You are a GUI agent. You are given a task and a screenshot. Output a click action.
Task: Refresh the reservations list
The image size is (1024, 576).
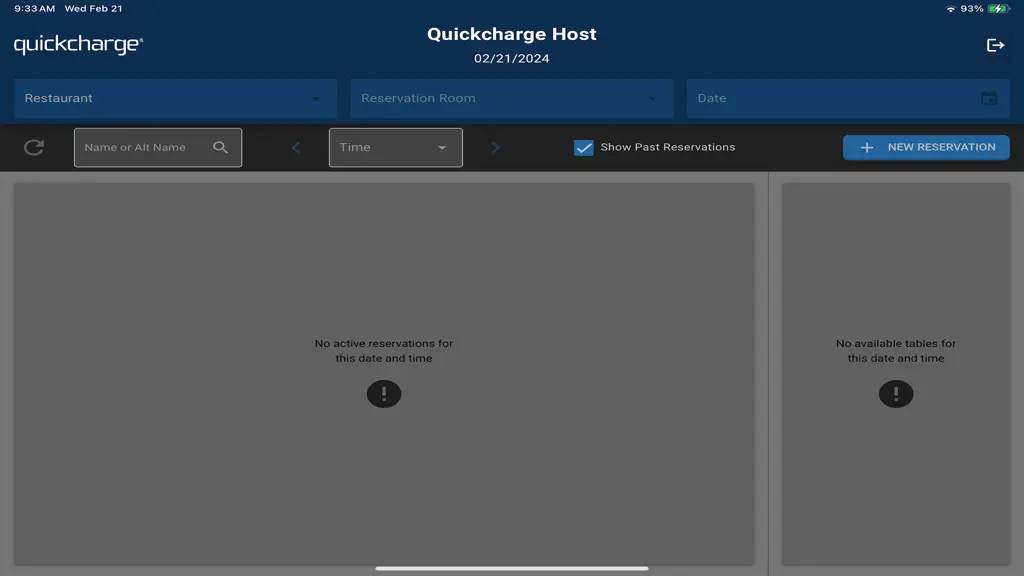[x=34, y=148]
